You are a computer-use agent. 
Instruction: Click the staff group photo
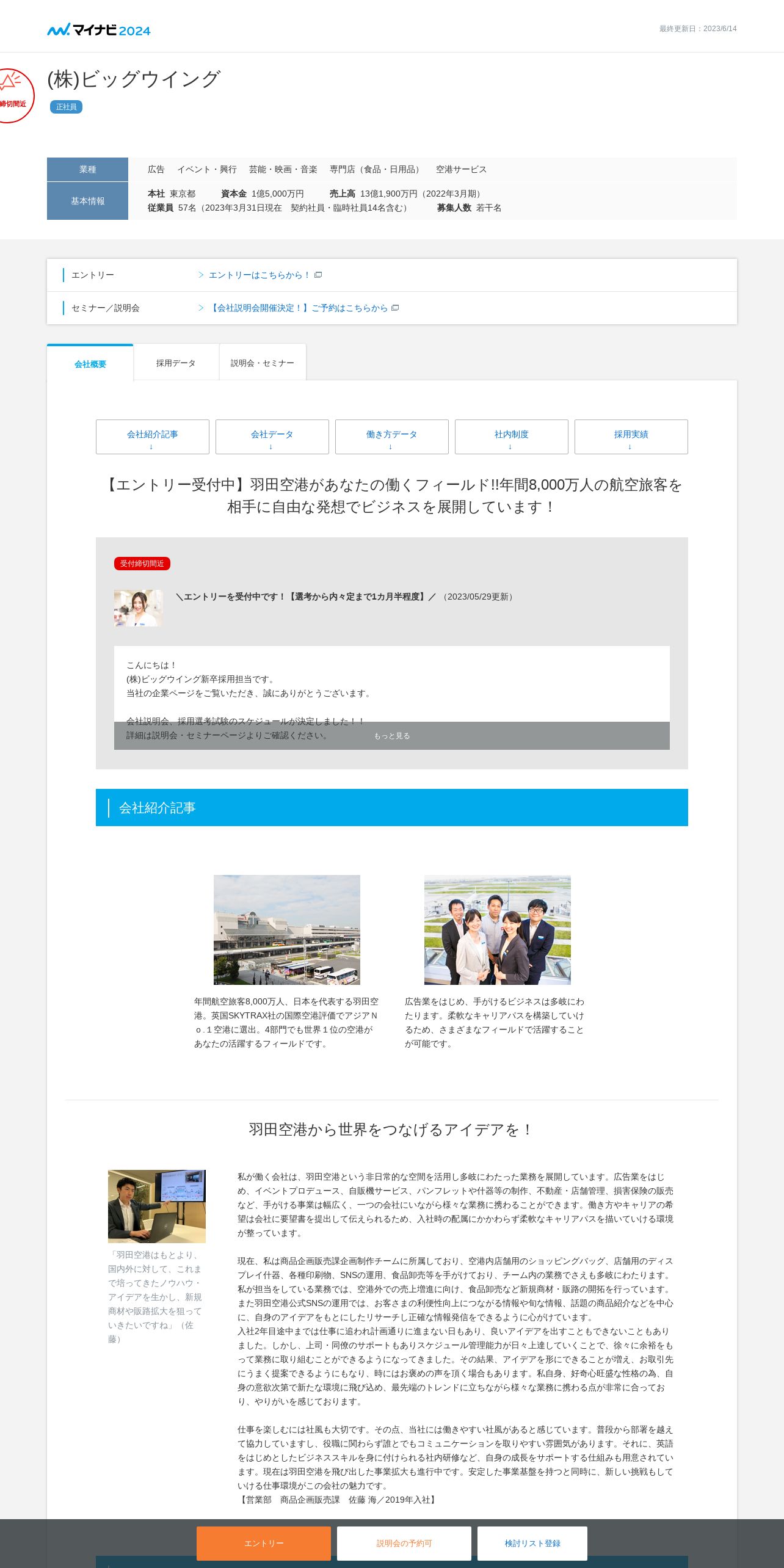click(498, 930)
